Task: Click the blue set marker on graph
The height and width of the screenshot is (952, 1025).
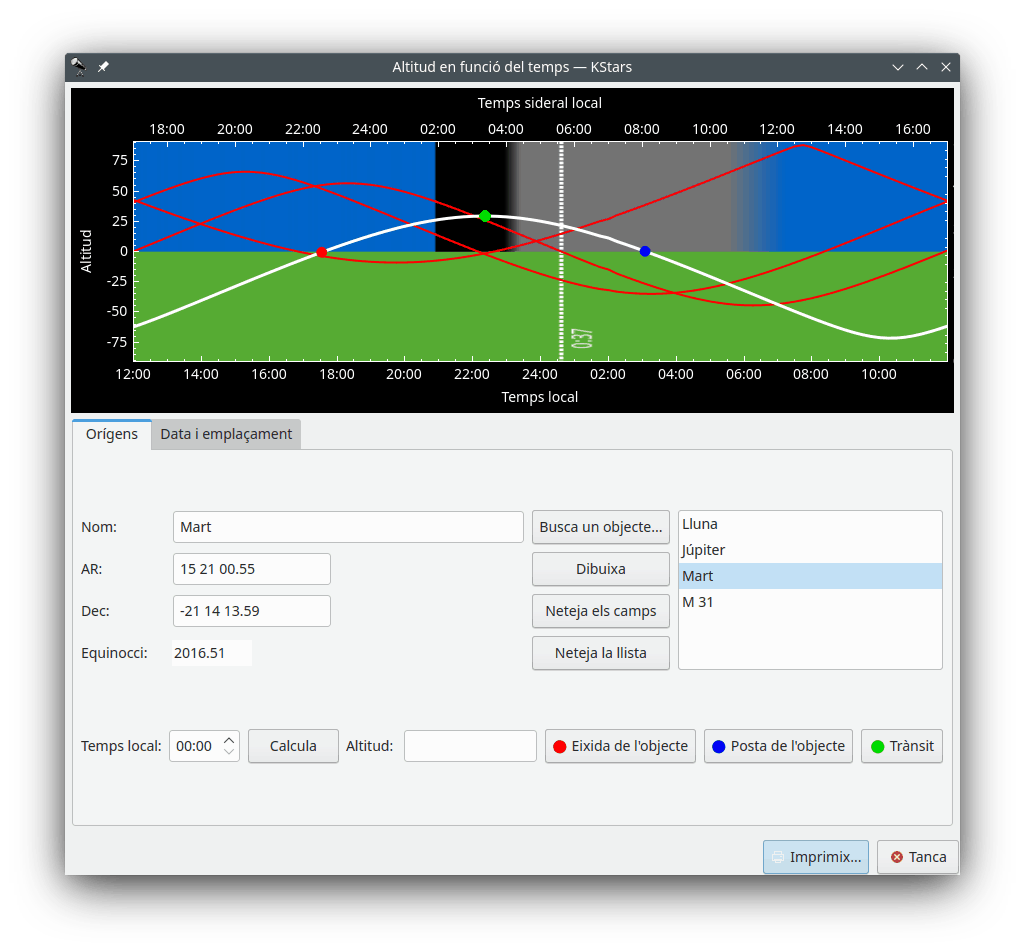Action: click(645, 251)
